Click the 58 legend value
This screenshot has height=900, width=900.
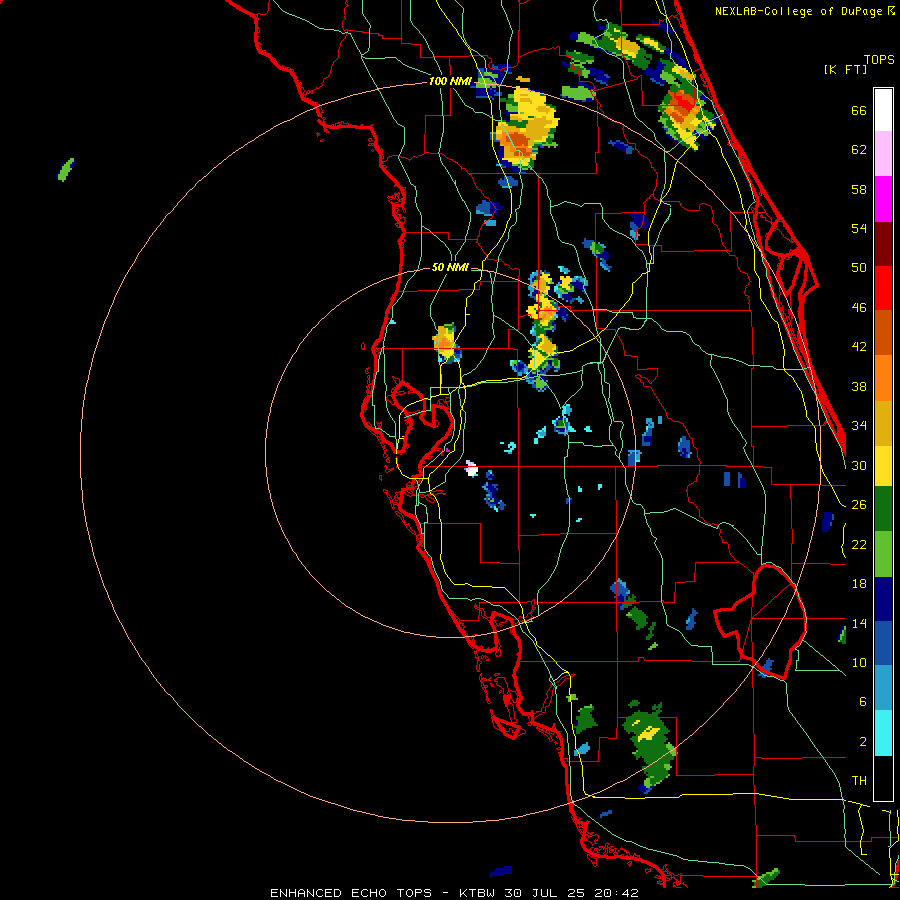[x=859, y=189]
